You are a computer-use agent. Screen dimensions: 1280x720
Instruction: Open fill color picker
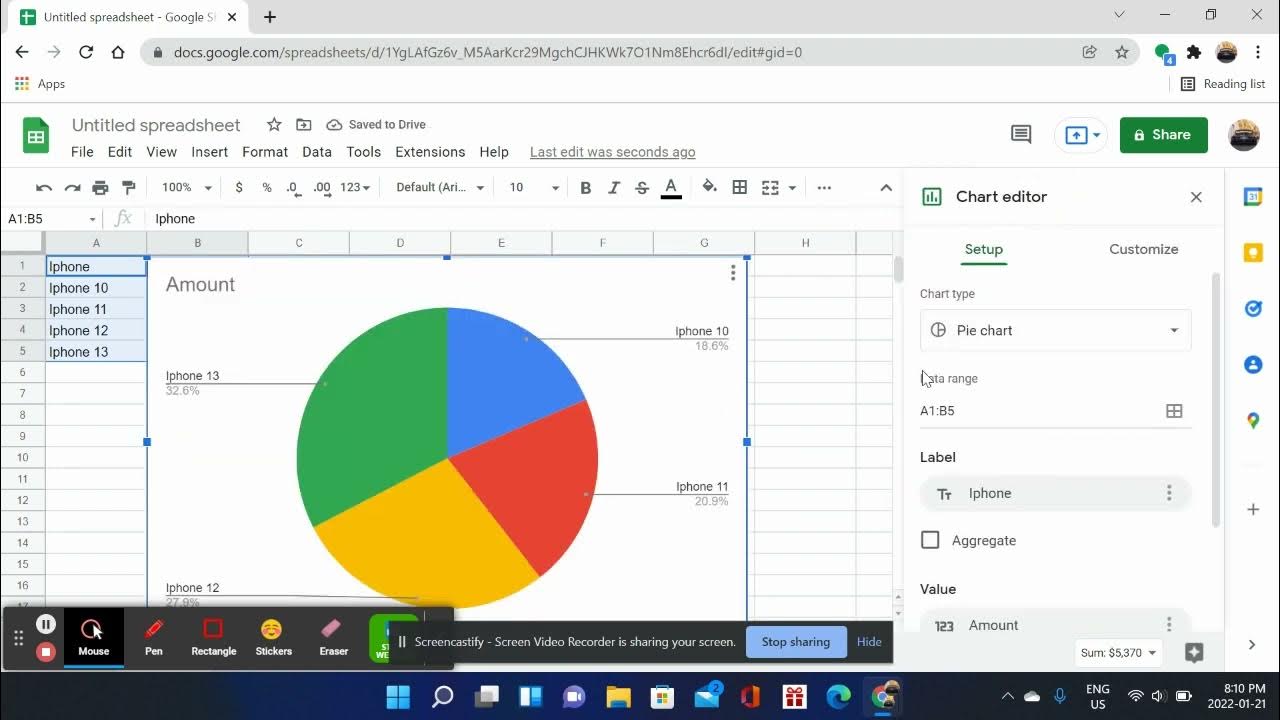click(710, 187)
